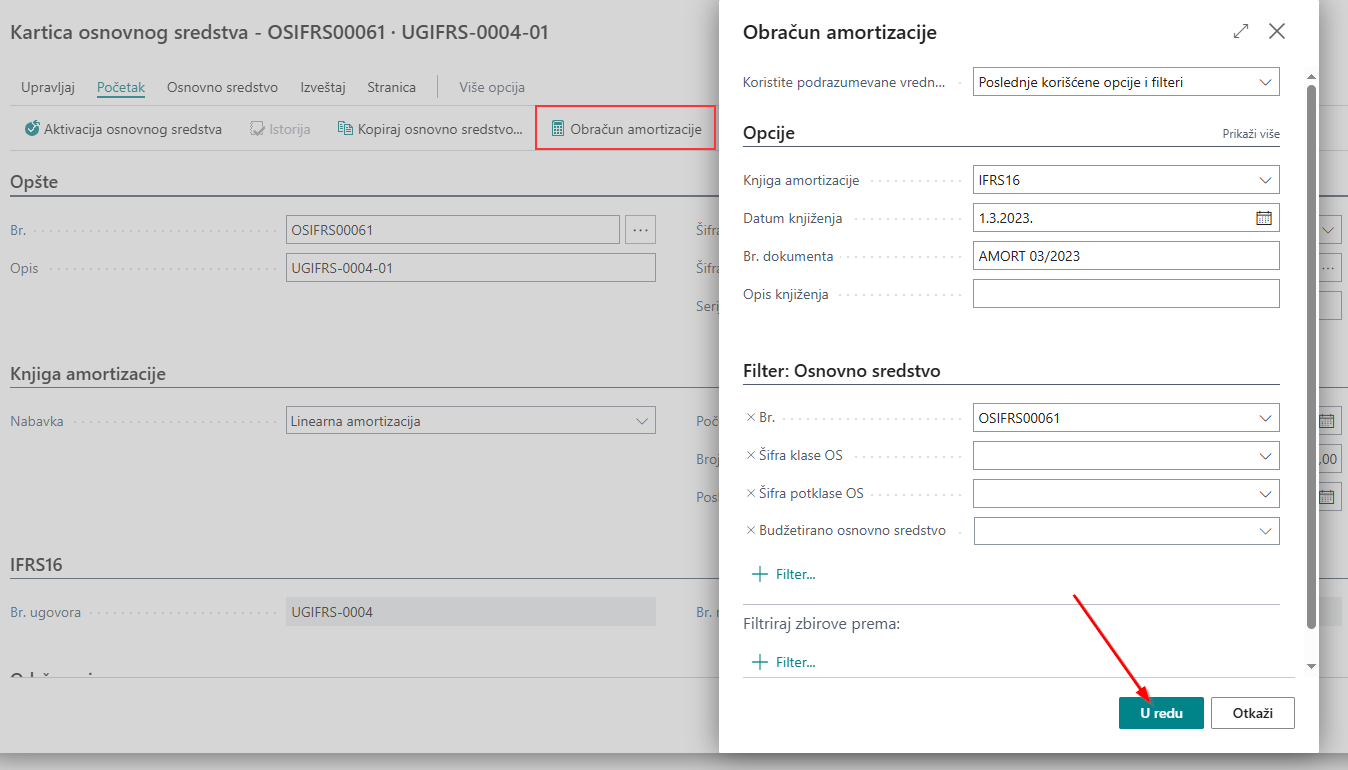Remove the Br. filter with its X
This screenshot has height=770, width=1348.
(751, 417)
